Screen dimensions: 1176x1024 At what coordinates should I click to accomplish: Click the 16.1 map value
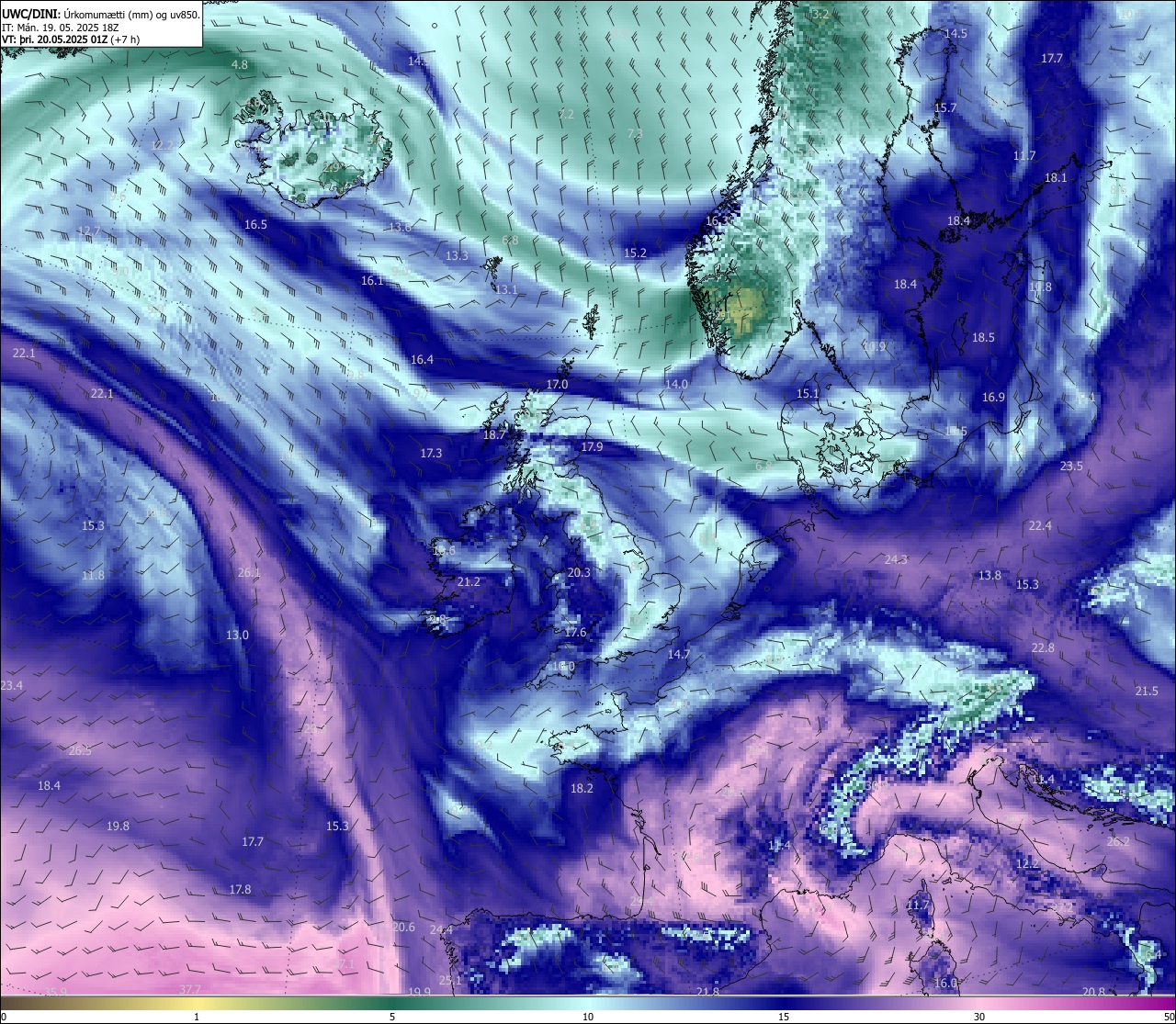tap(372, 281)
